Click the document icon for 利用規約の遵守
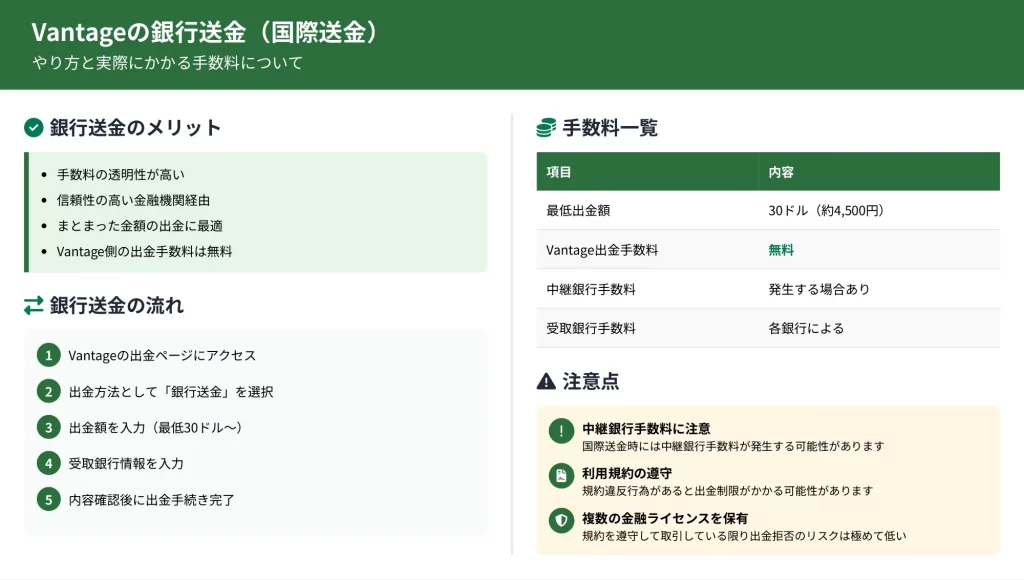Screen dimensions: 1024x580 coord(561,476)
